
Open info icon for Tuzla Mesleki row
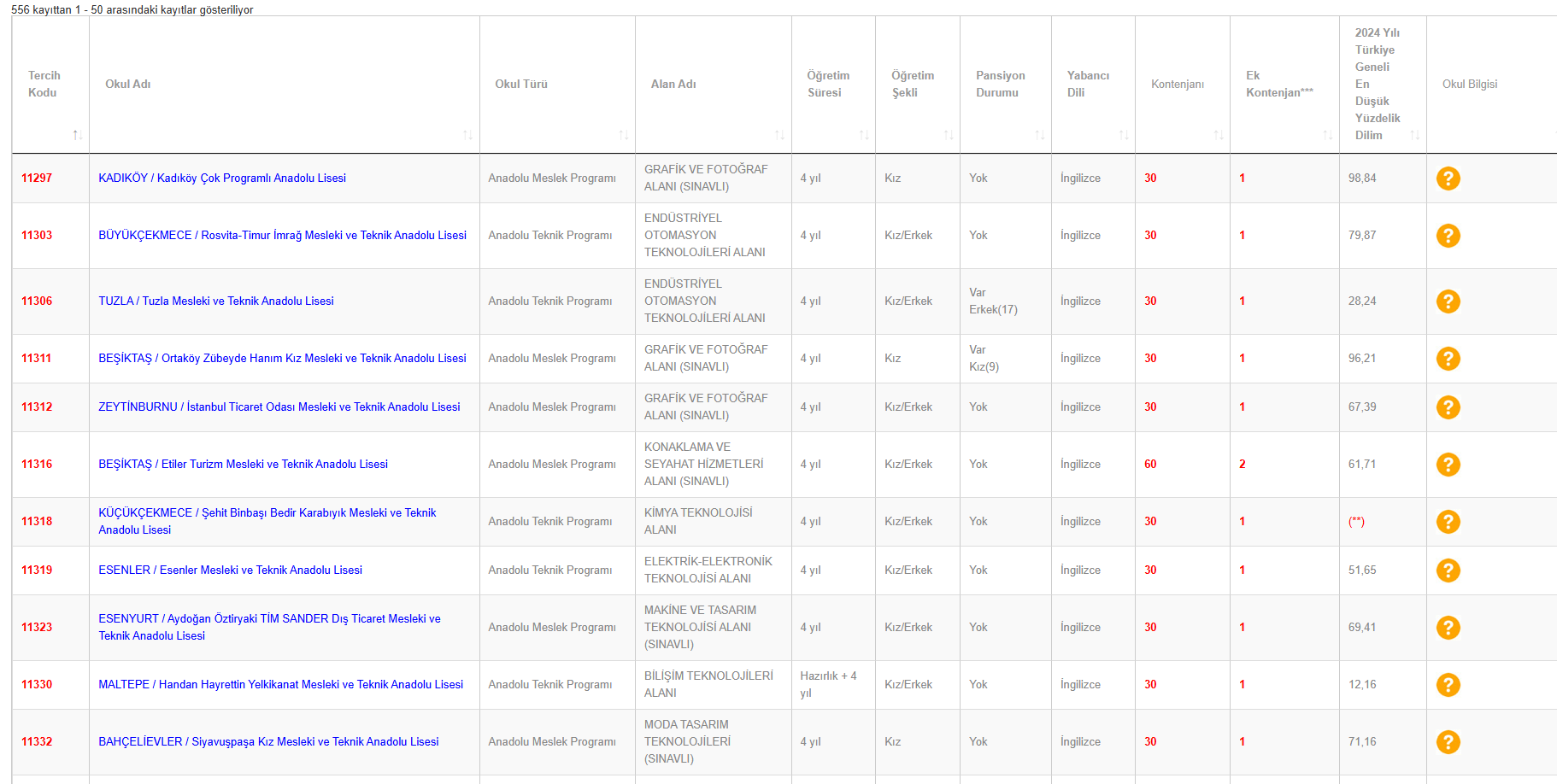pos(1448,301)
